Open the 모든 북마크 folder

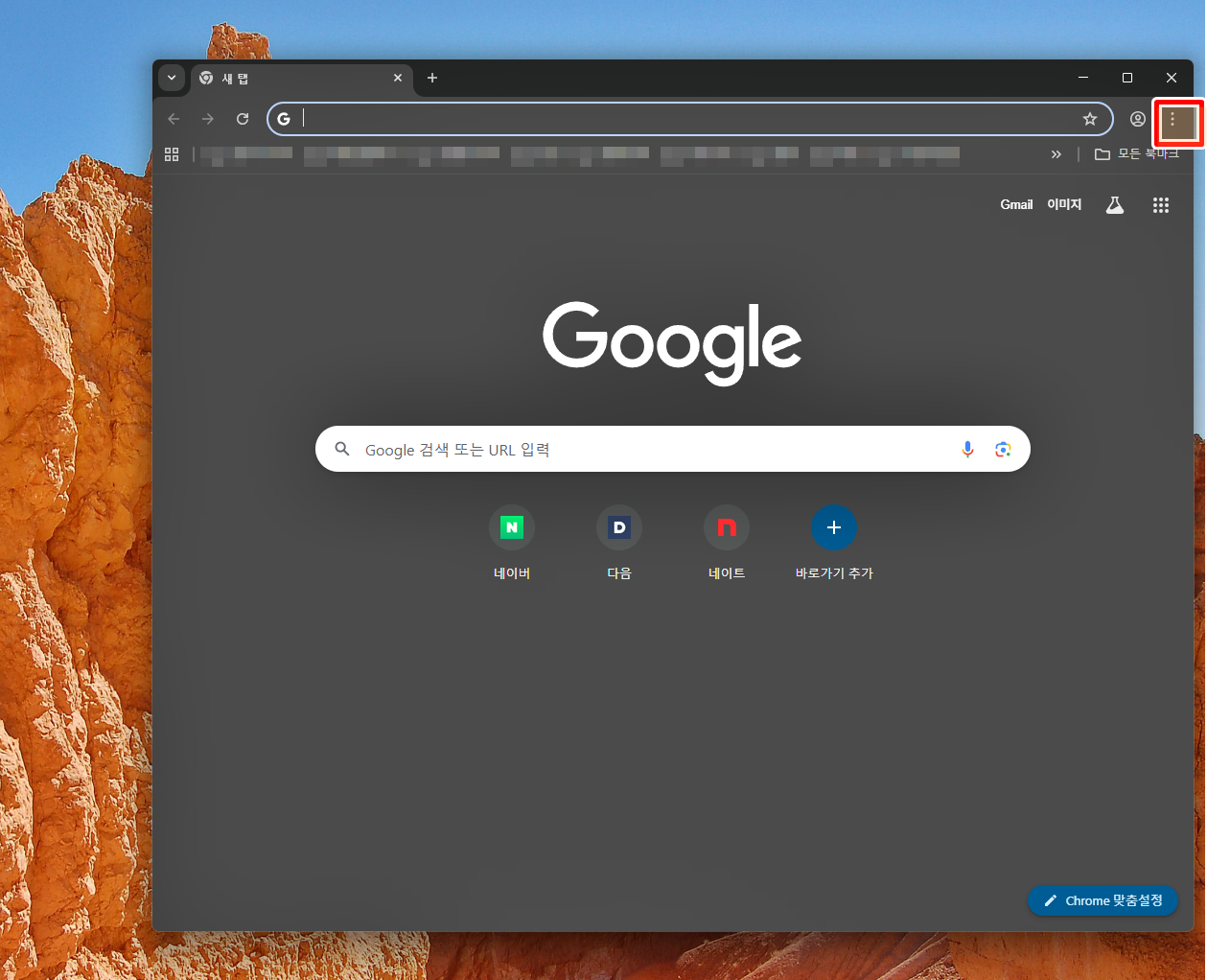(x=1138, y=153)
